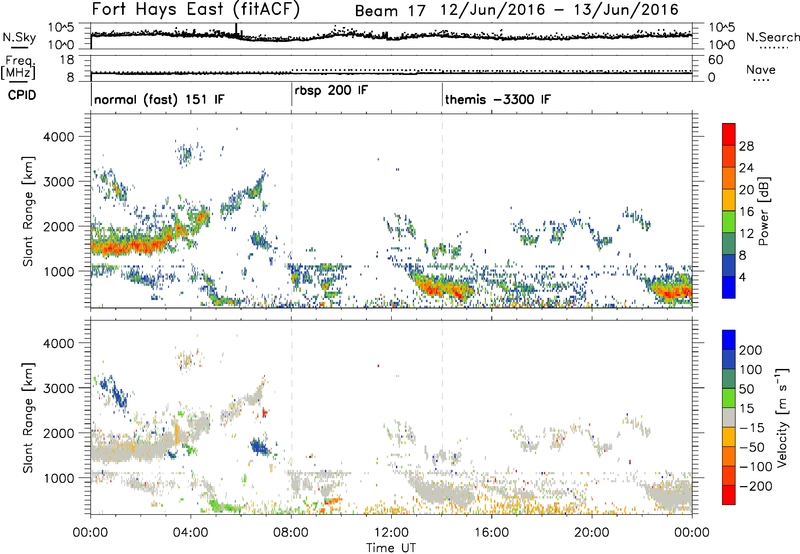
Task: Click the 'themis -3300 IF' CPID text
Action: [x=497, y=99]
